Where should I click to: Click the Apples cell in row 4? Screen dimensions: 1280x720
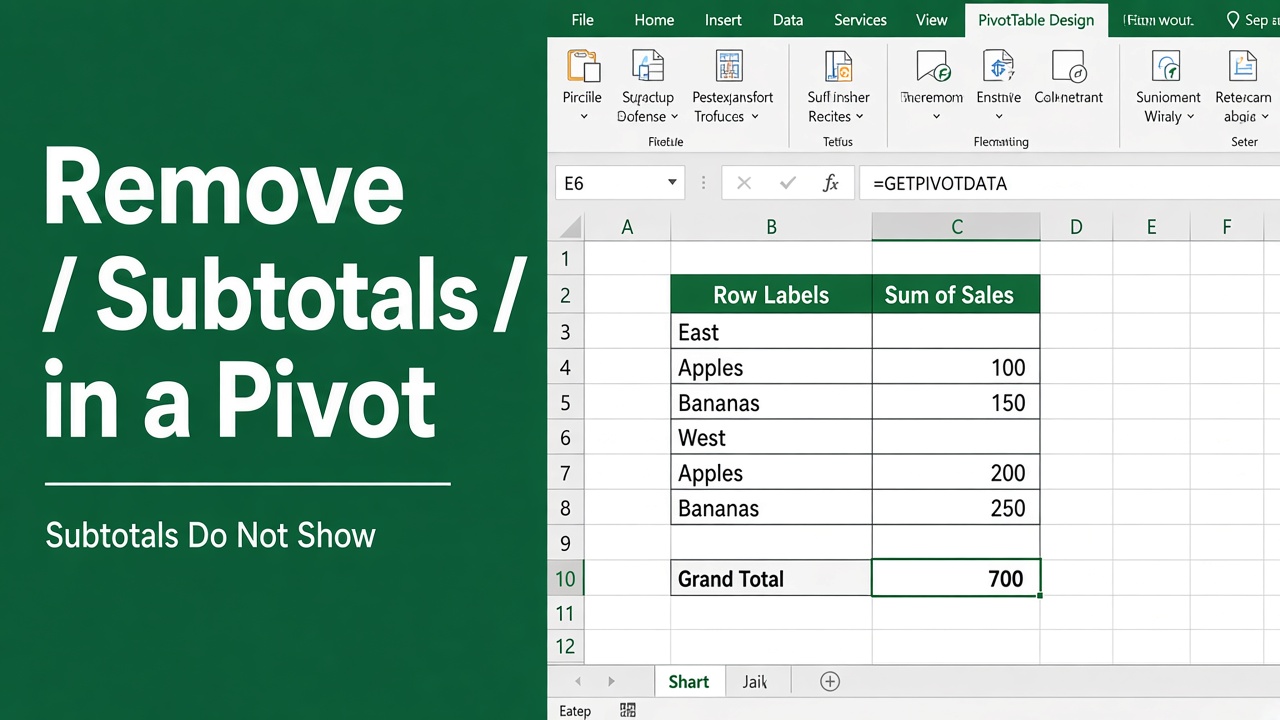pyautogui.click(x=771, y=367)
